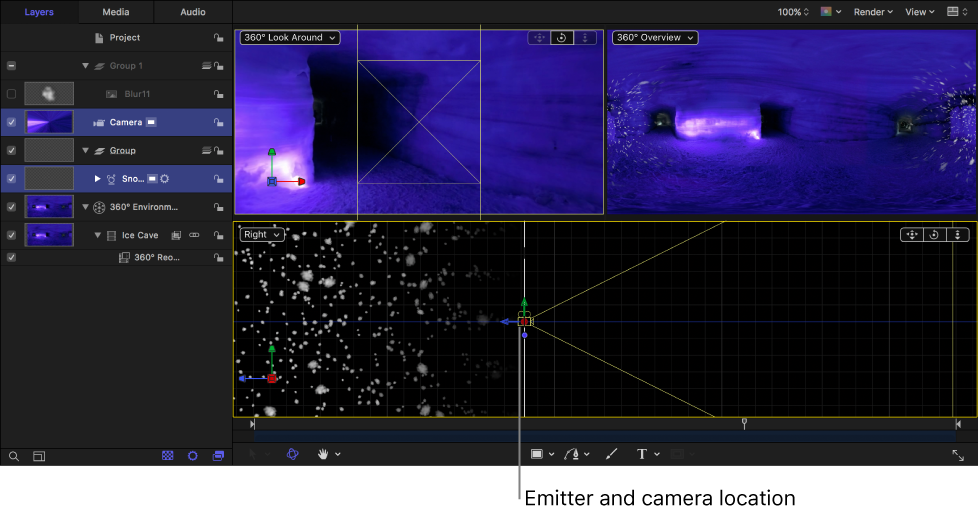The height and width of the screenshot is (516, 978).
Task: Click the dolly control in Right view
Action: click(x=957, y=235)
